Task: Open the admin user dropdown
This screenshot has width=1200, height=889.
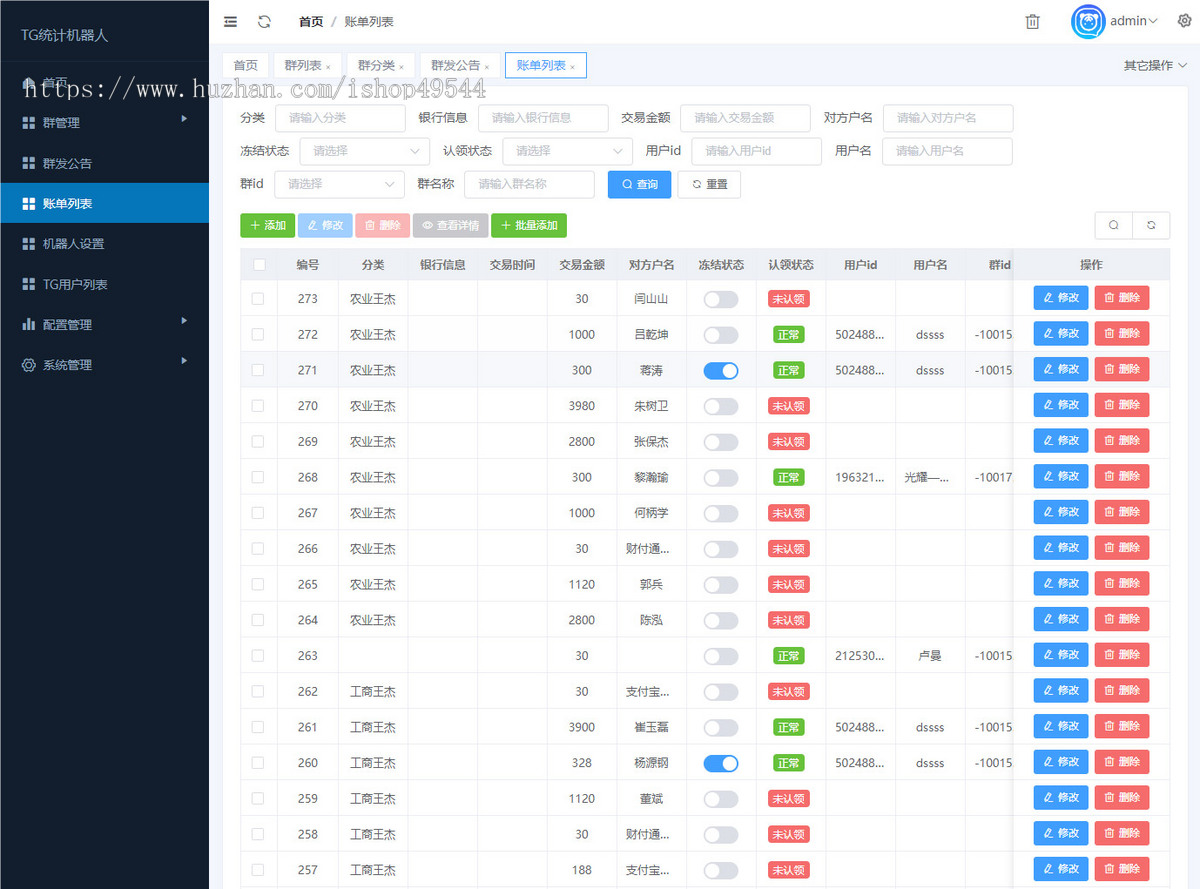Action: pyautogui.click(x=1134, y=21)
